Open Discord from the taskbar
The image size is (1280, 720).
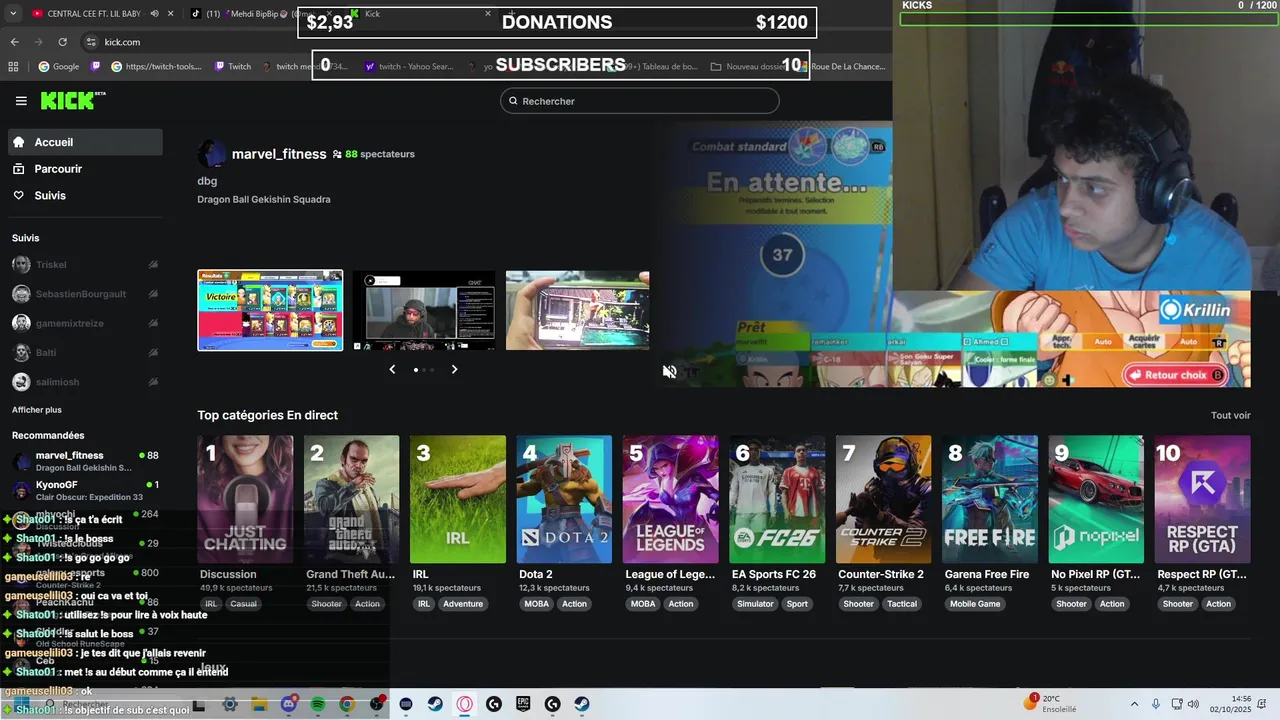tap(289, 704)
